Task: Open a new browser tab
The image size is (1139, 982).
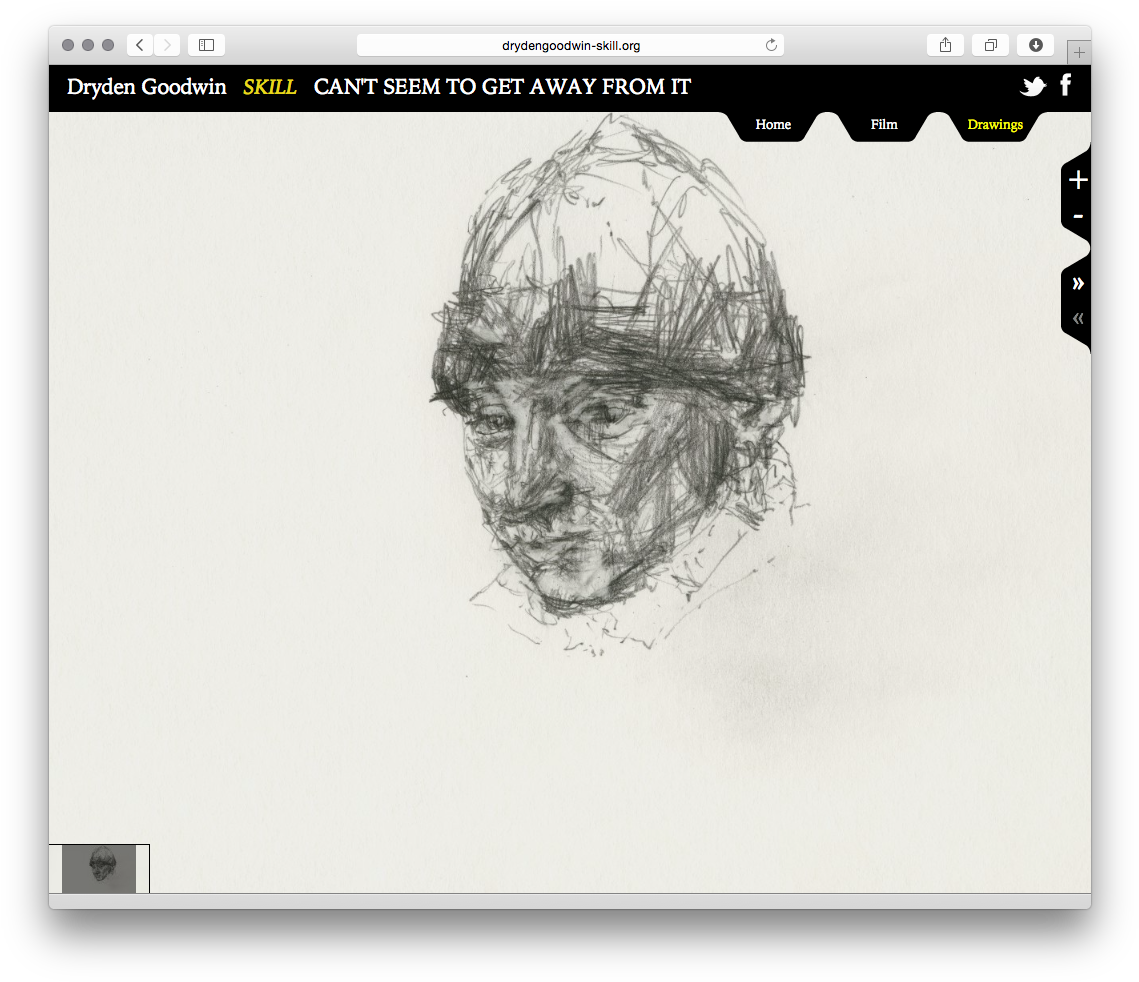Action: (x=1078, y=52)
